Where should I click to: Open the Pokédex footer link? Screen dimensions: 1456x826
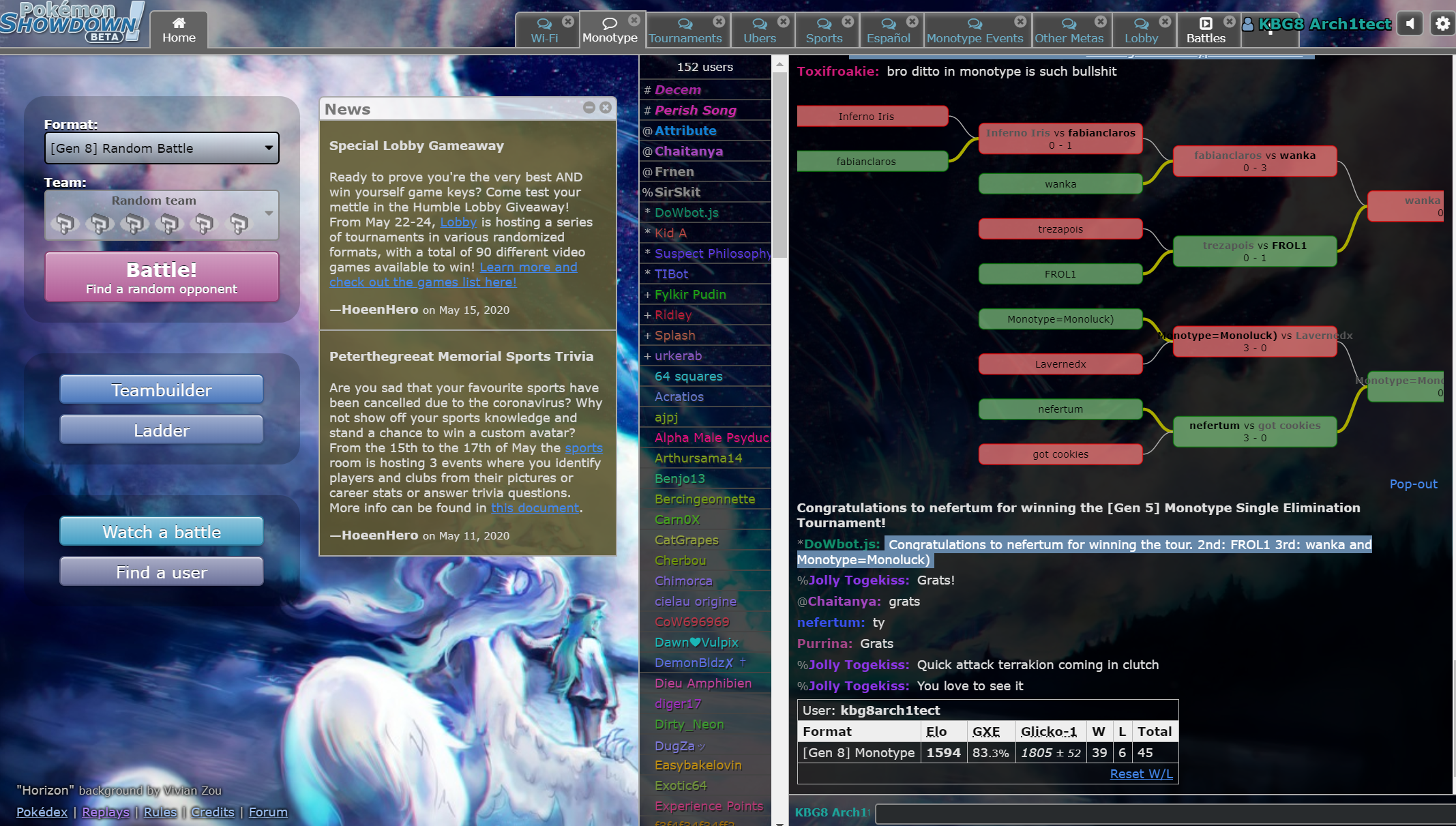click(x=42, y=812)
